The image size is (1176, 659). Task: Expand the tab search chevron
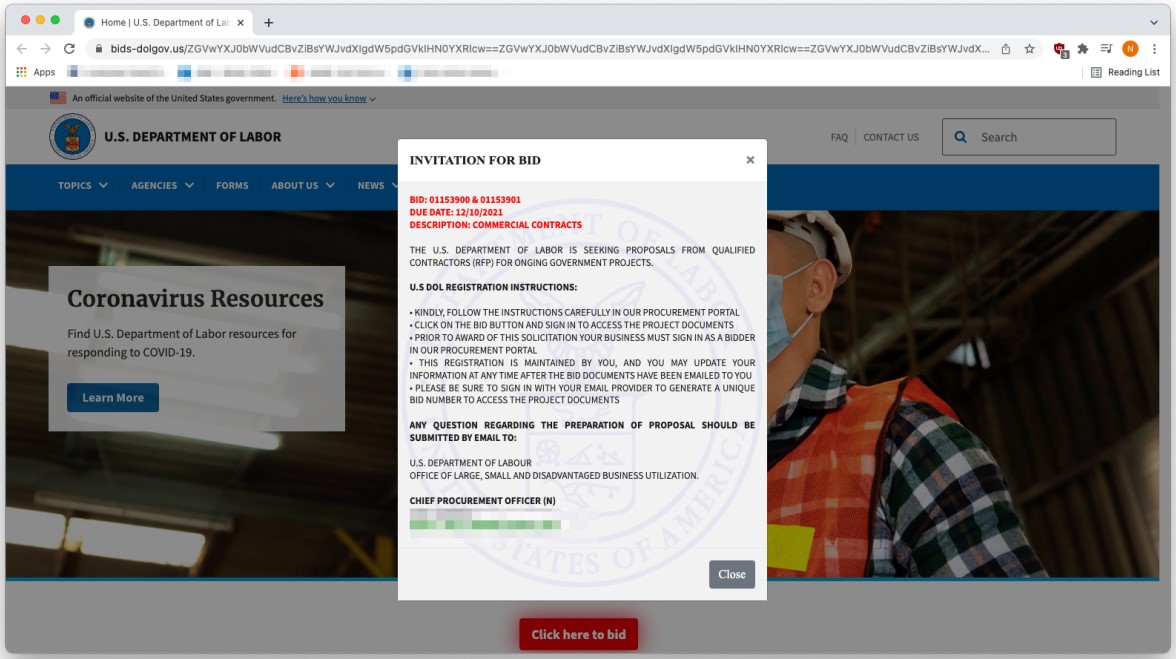1154,22
